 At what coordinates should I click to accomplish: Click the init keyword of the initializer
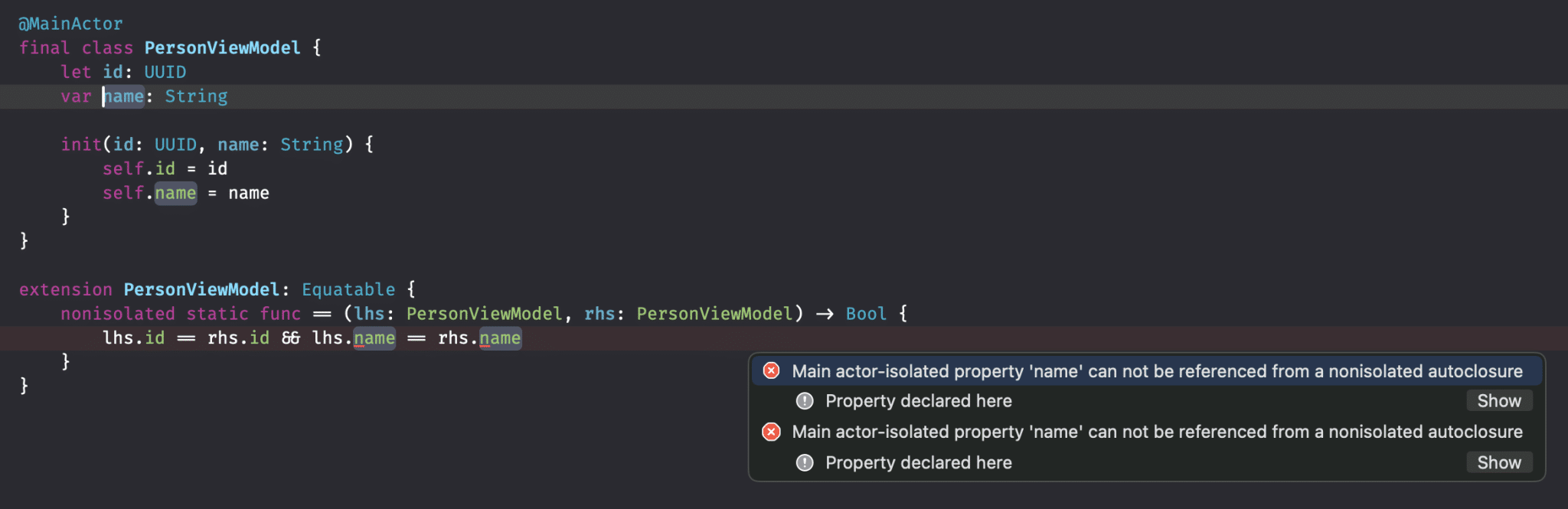81,145
